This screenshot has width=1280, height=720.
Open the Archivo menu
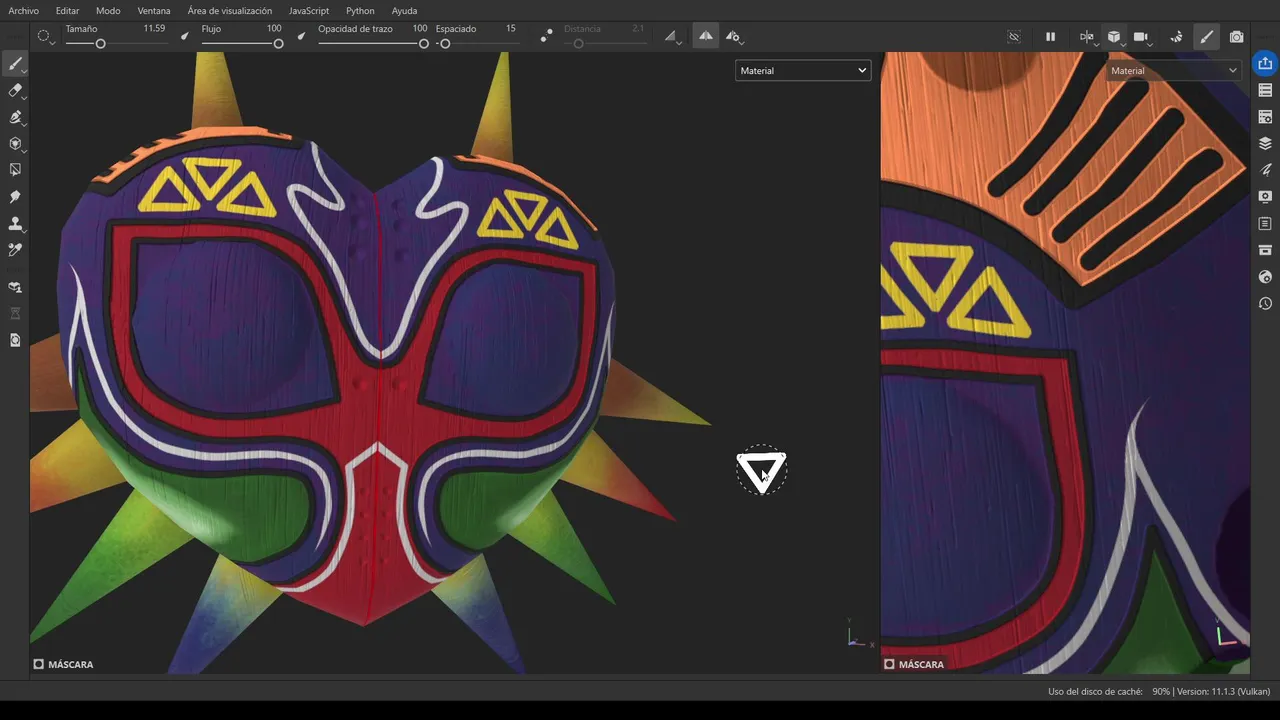tap(23, 11)
